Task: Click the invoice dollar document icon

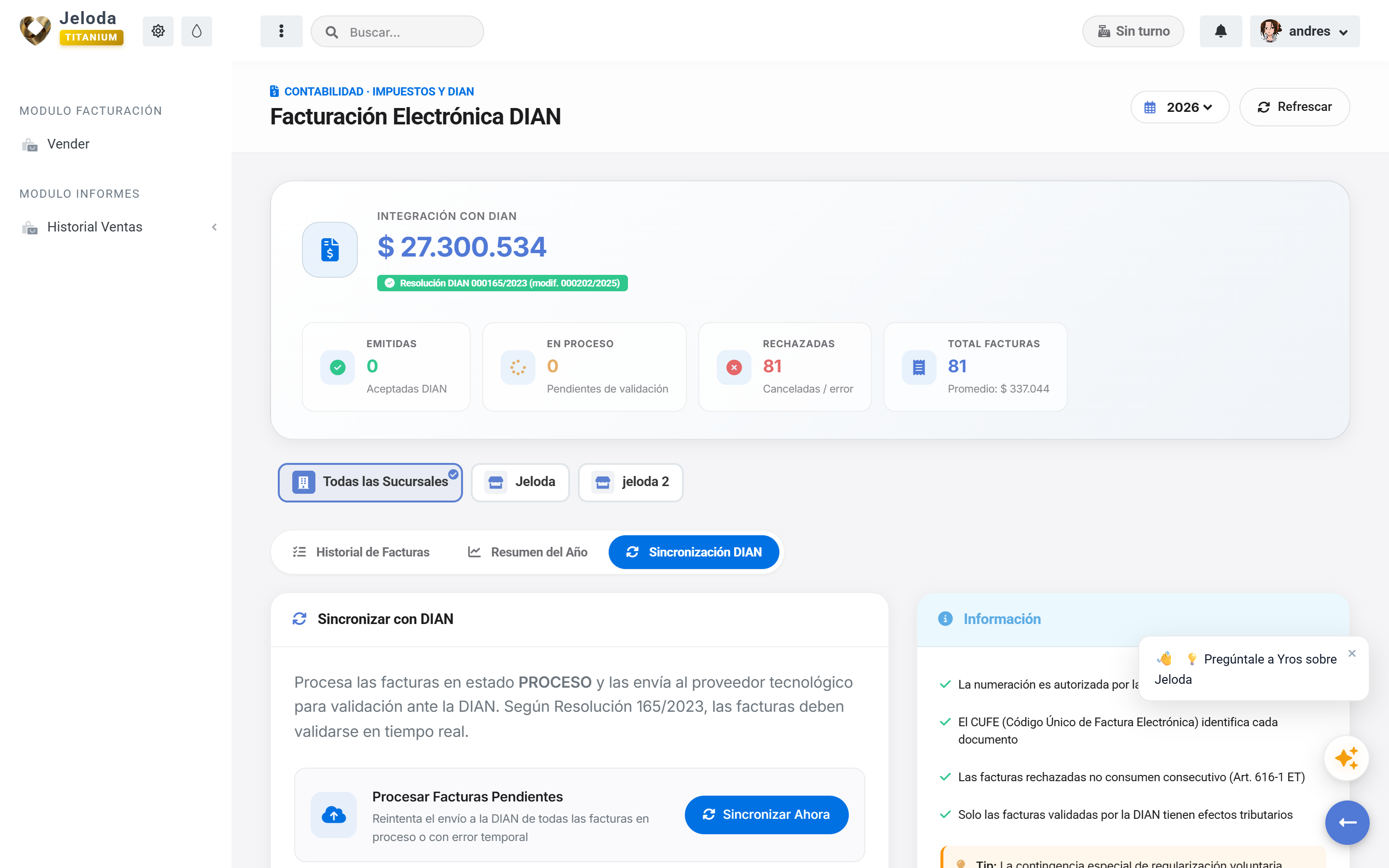Action: [330, 250]
